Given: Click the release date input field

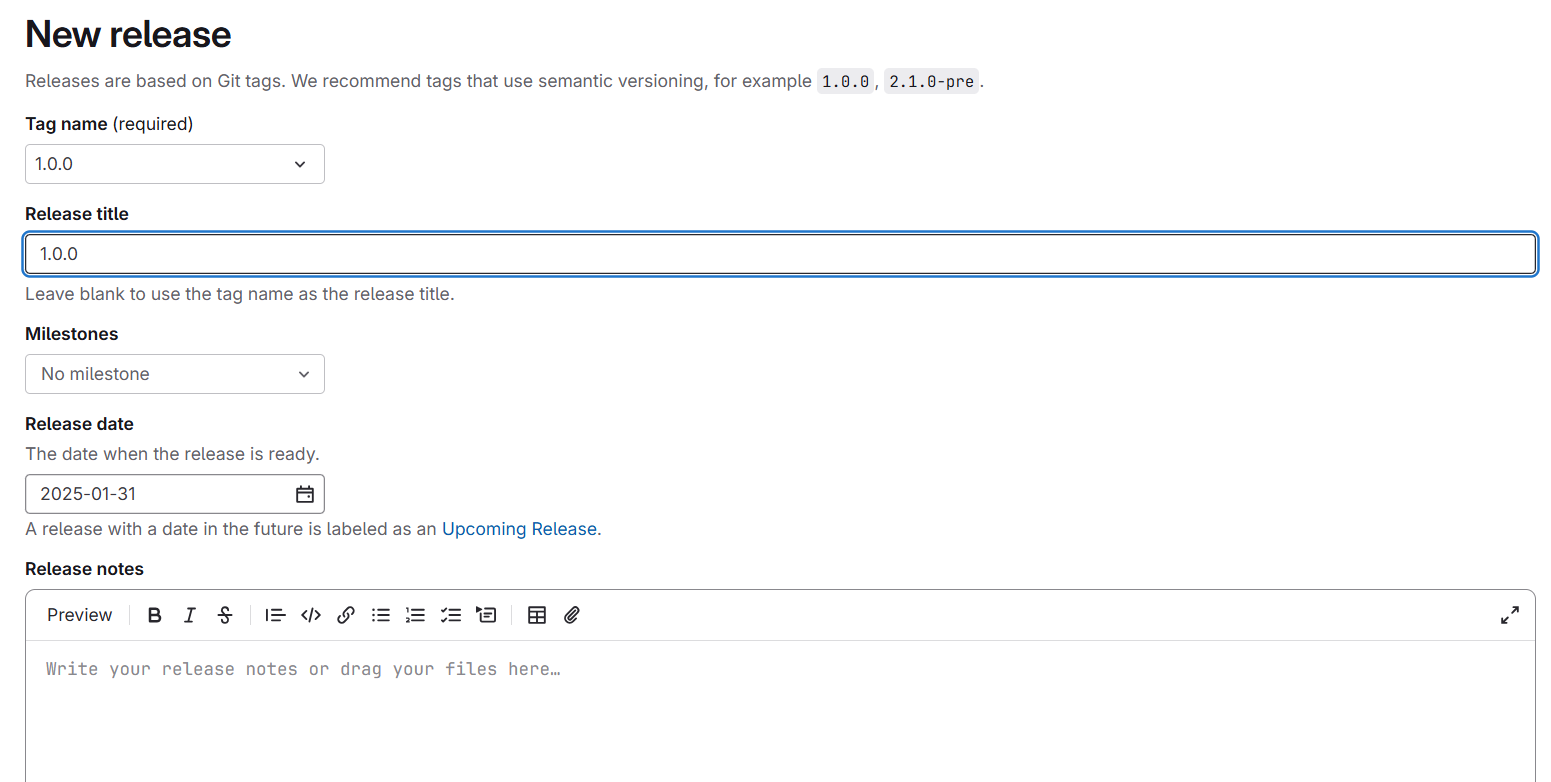Looking at the screenshot, I should coord(175,494).
